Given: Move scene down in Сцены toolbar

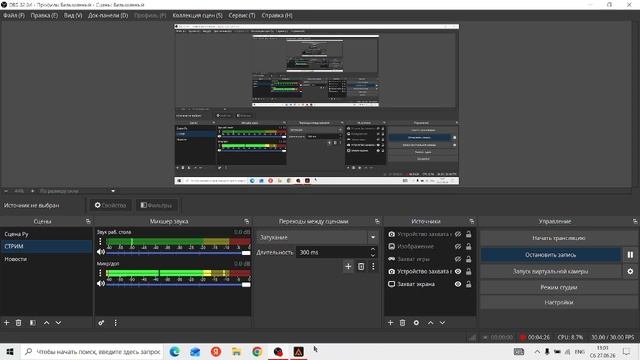Looking at the screenshot, I should [x=58, y=323].
